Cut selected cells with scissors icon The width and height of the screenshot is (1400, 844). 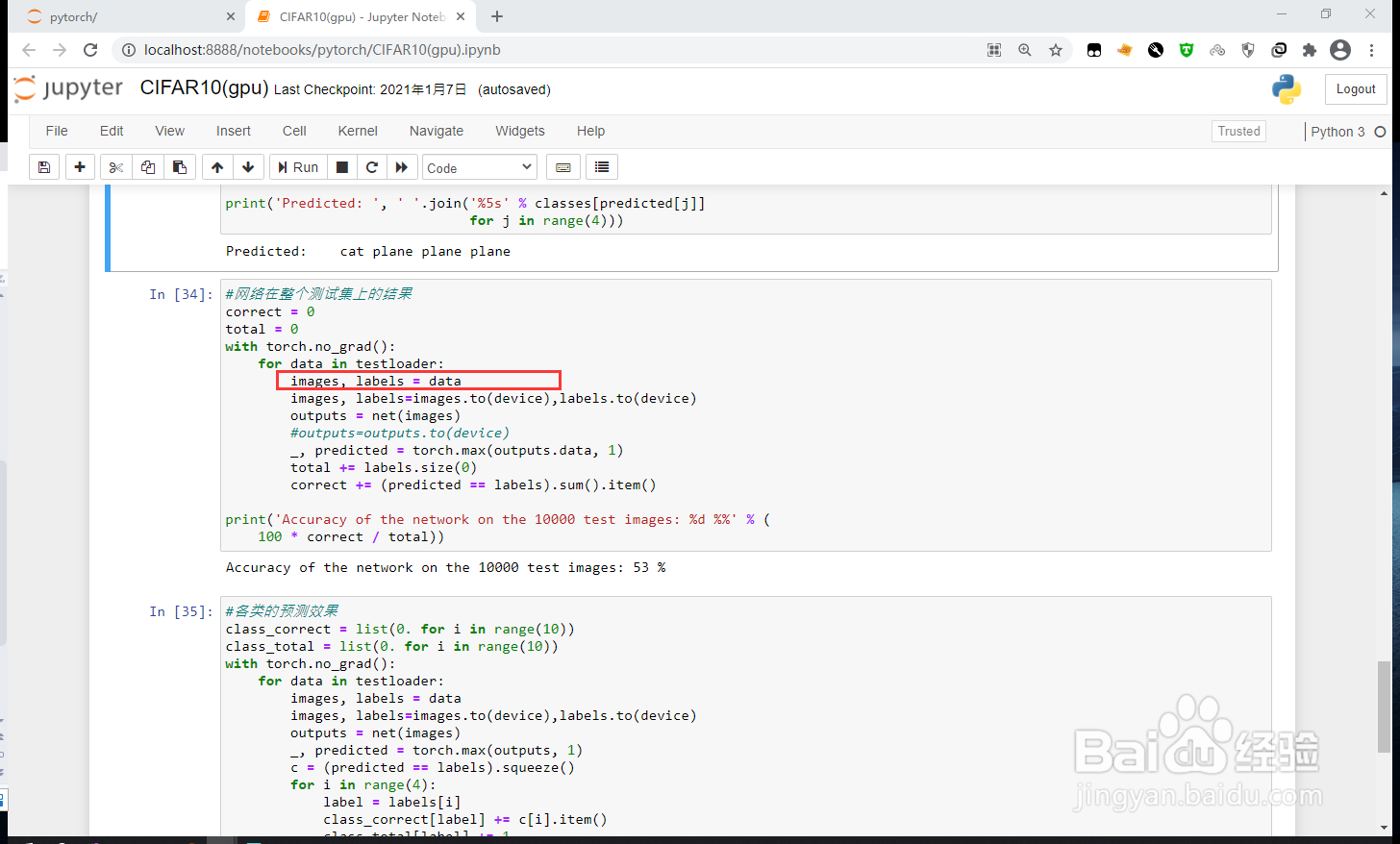coord(116,167)
